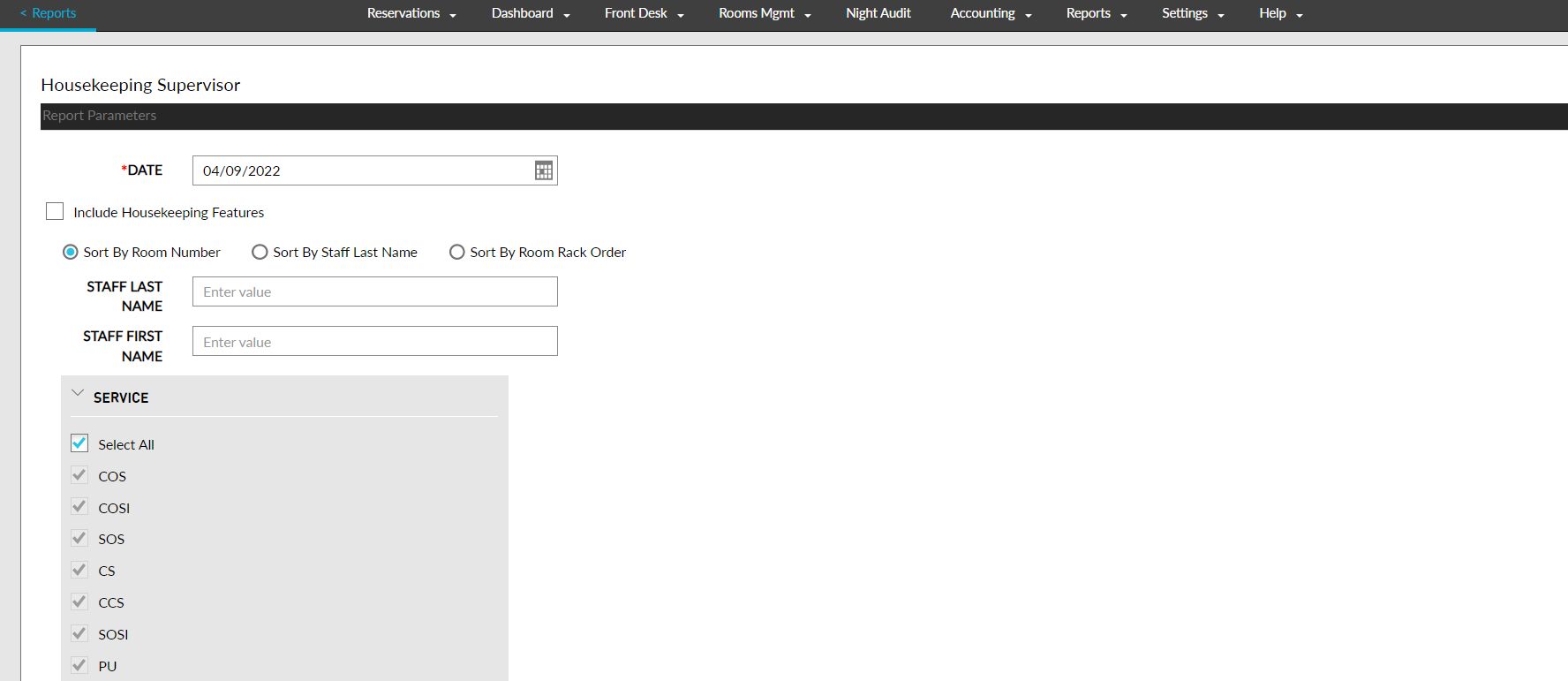1568x681 pixels.
Task: Click the DATE input field
Action: coord(362,170)
